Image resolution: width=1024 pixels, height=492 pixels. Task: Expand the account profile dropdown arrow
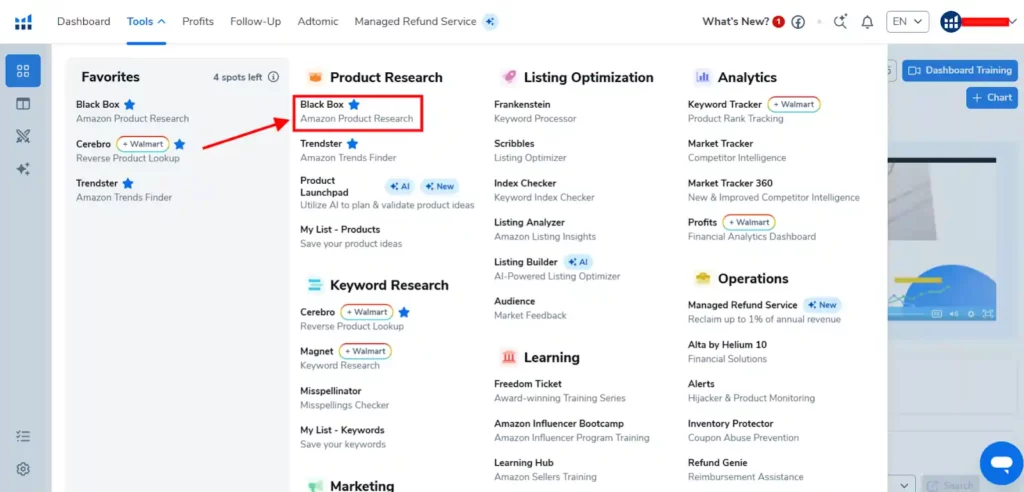tap(1013, 22)
